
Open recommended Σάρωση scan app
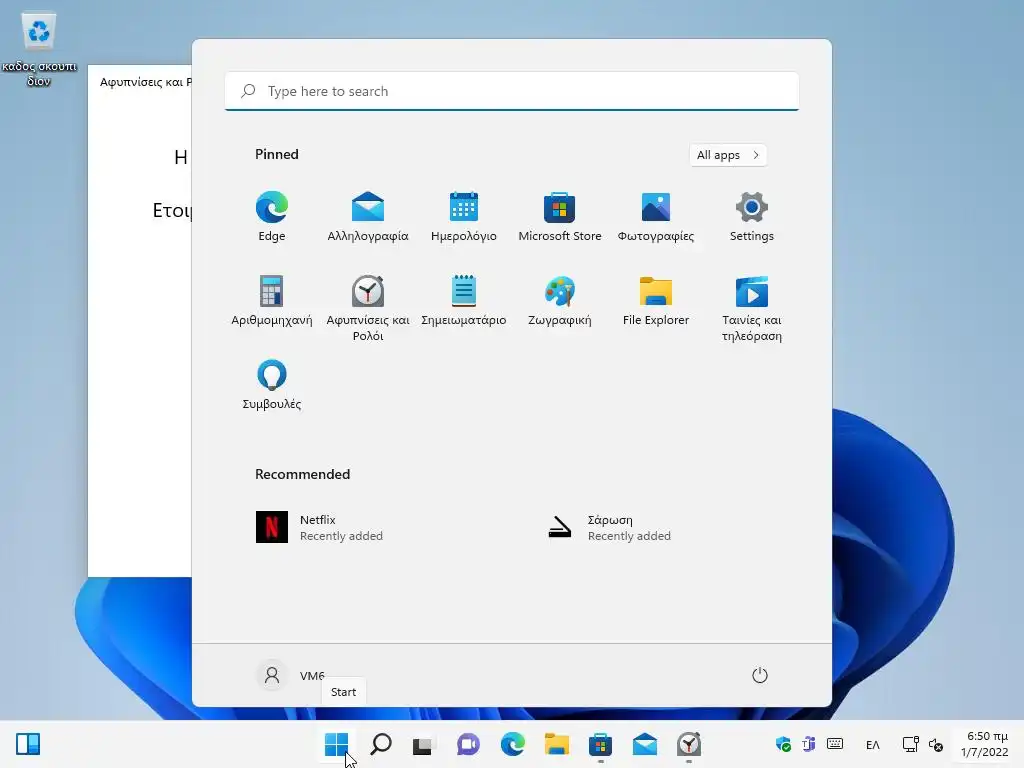click(609, 527)
